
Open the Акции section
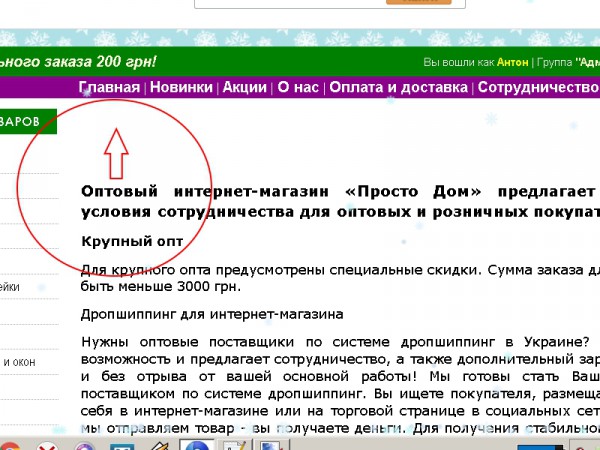(x=245, y=87)
